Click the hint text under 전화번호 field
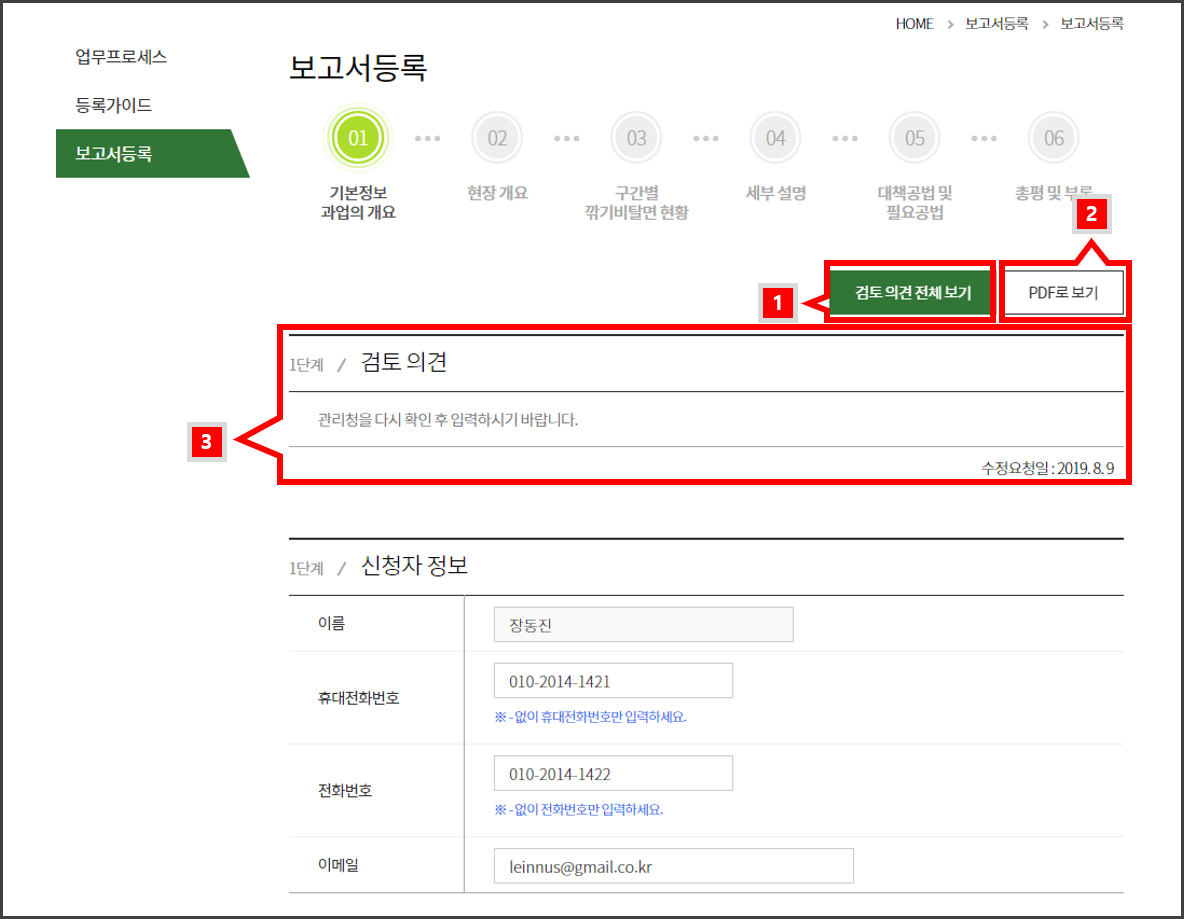Screen dimensions: 1184x919 point(578,810)
